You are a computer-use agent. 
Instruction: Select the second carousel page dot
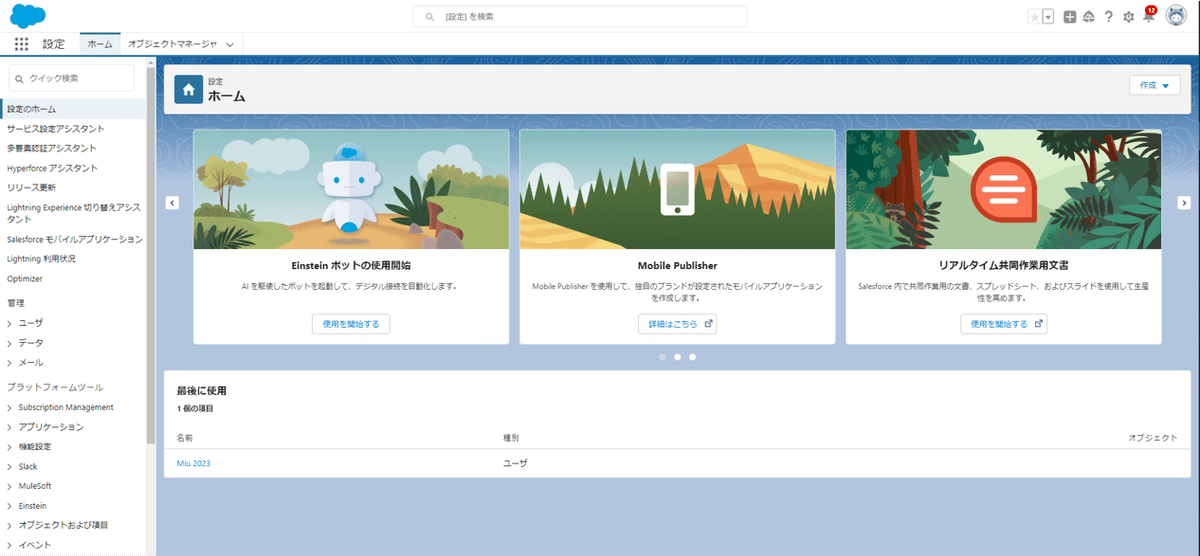pyautogui.click(x=677, y=356)
